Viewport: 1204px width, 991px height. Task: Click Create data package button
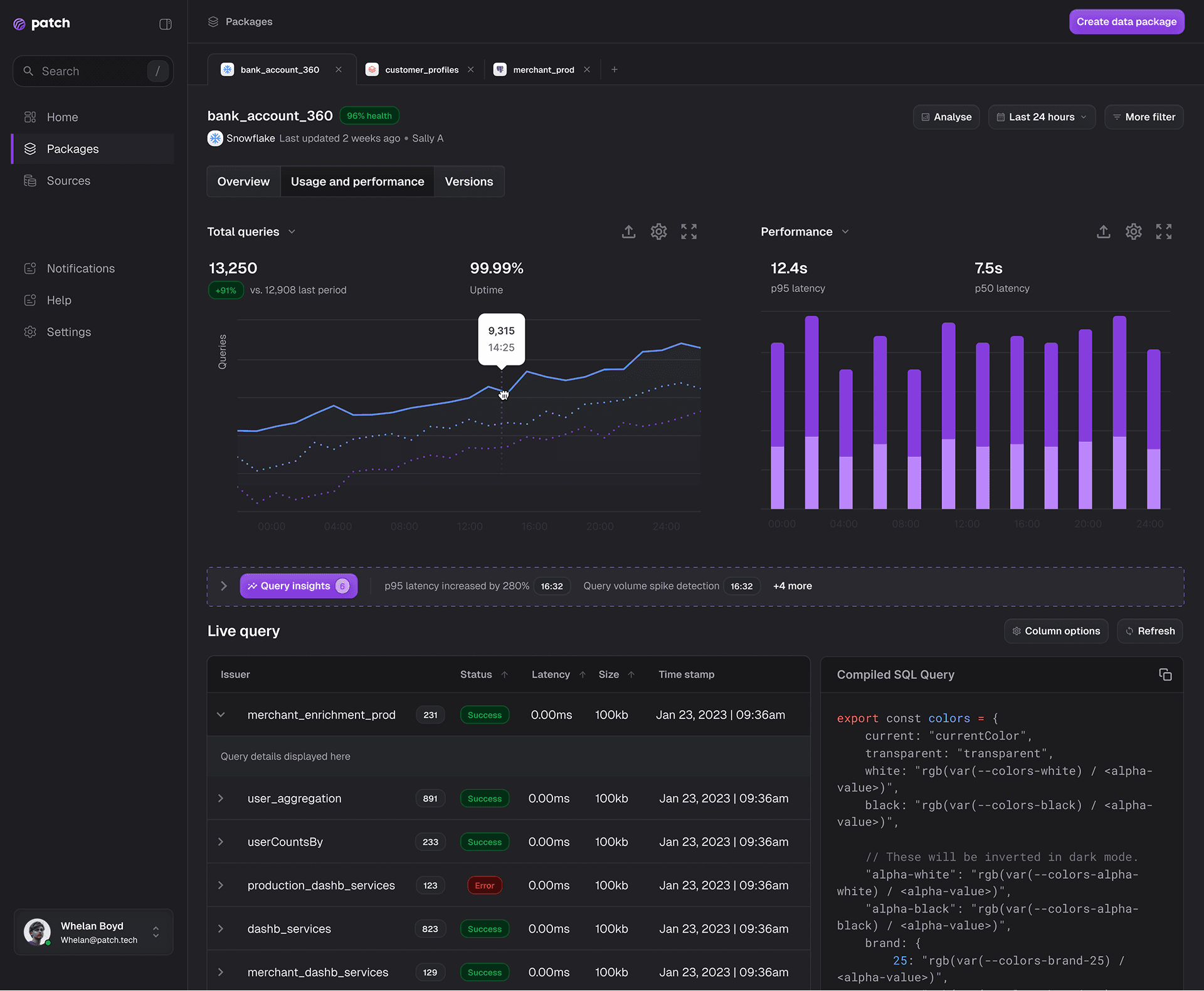click(1126, 22)
